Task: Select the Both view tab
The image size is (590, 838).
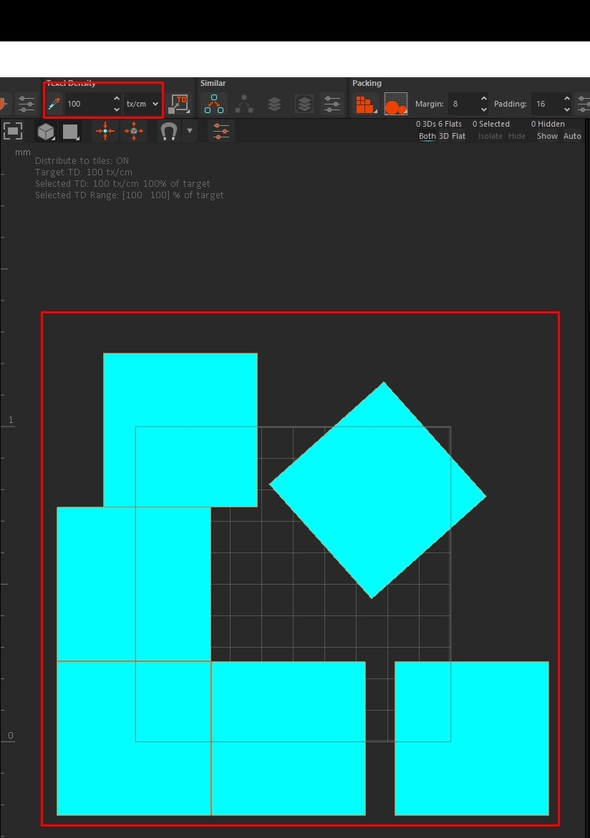Action: (427, 136)
